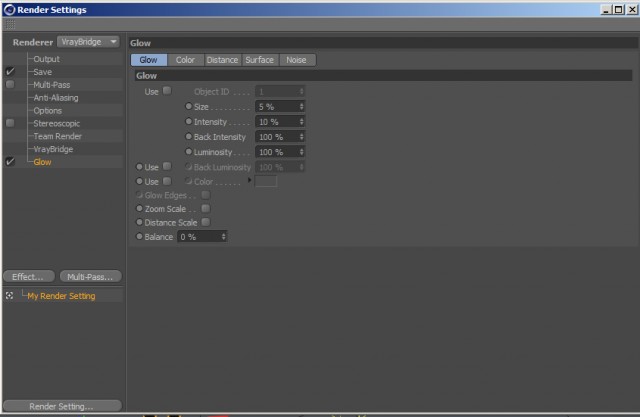This screenshot has height=417, width=640.
Task: Click the Effect... button
Action: [x=29, y=277]
